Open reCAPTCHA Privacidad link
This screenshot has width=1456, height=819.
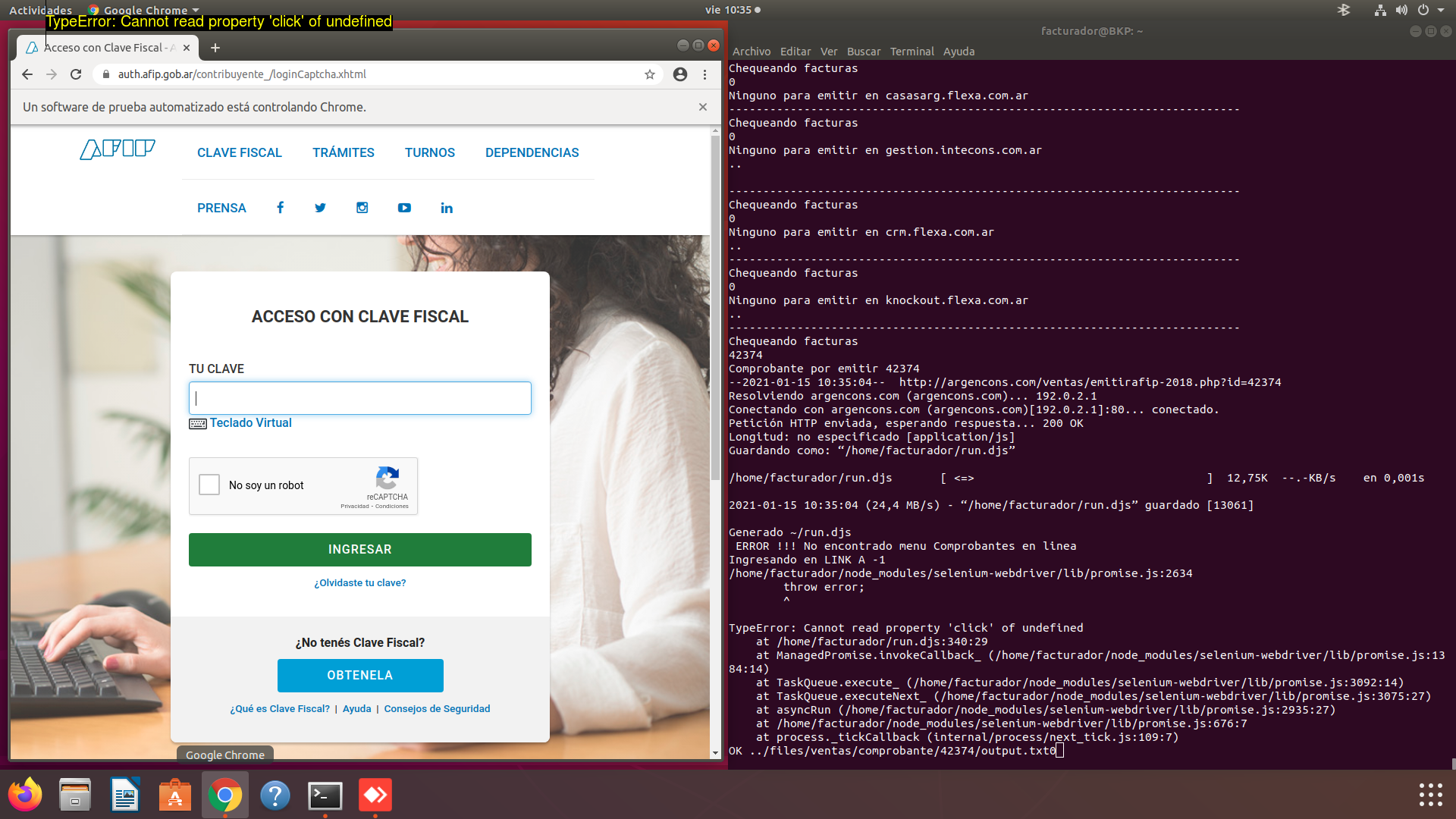pos(355,507)
